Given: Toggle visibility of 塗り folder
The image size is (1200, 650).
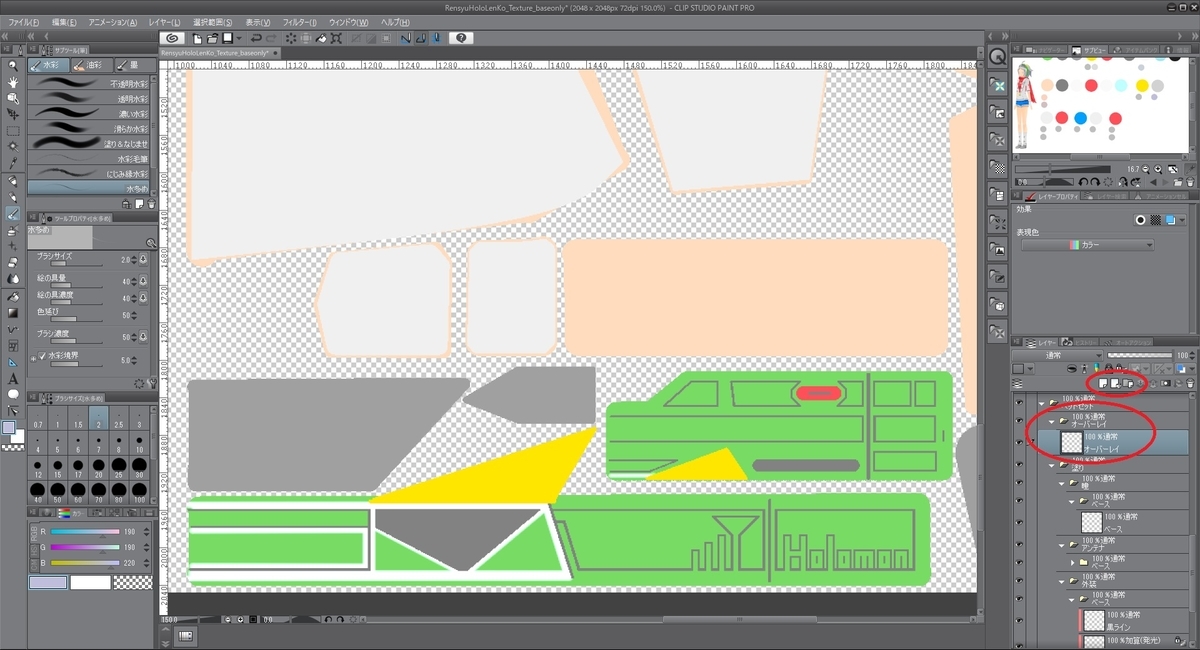Looking at the screenshot, I should point(1019,464).
